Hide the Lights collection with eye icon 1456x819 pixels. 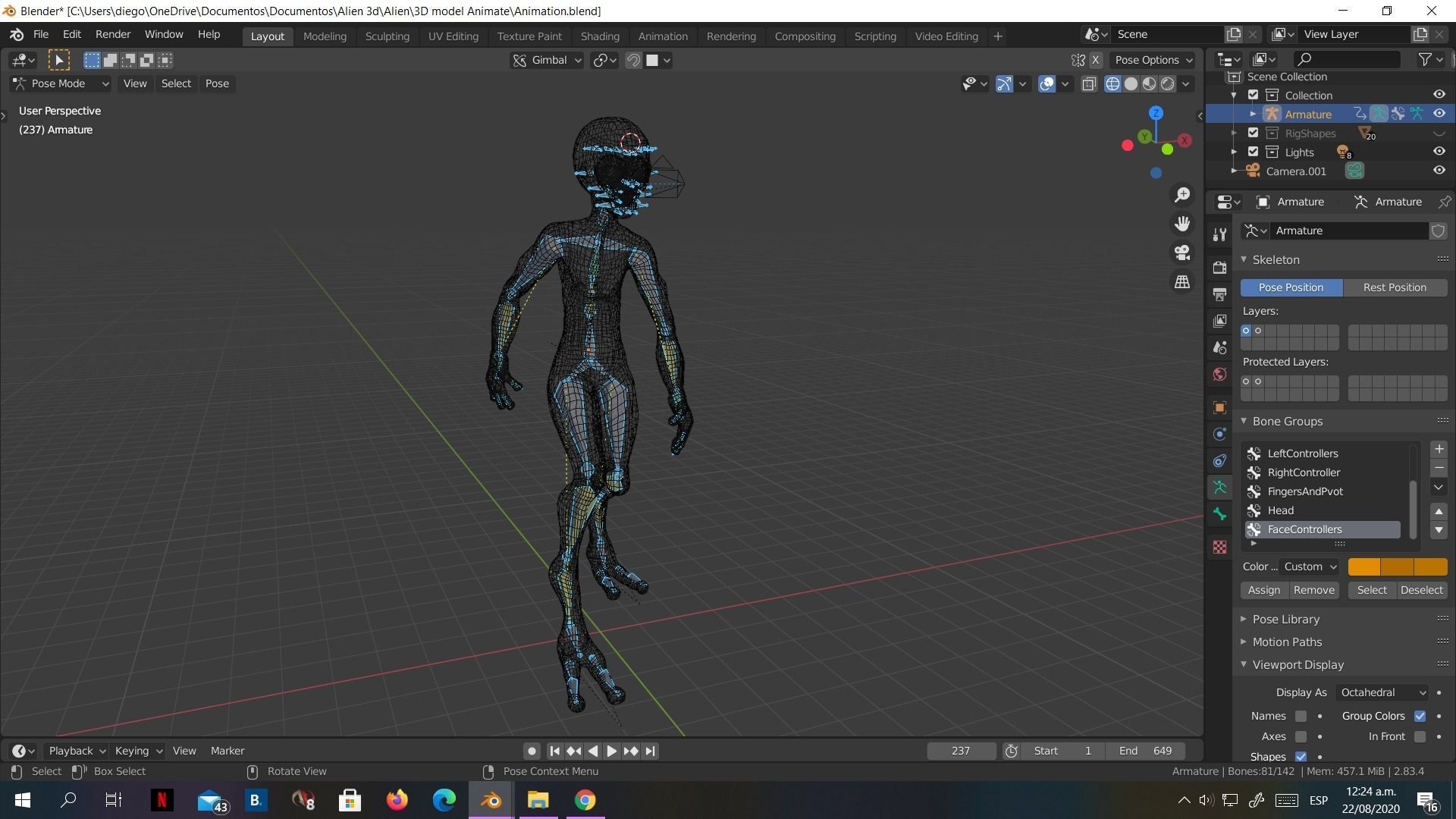[x=1439, y=152]
